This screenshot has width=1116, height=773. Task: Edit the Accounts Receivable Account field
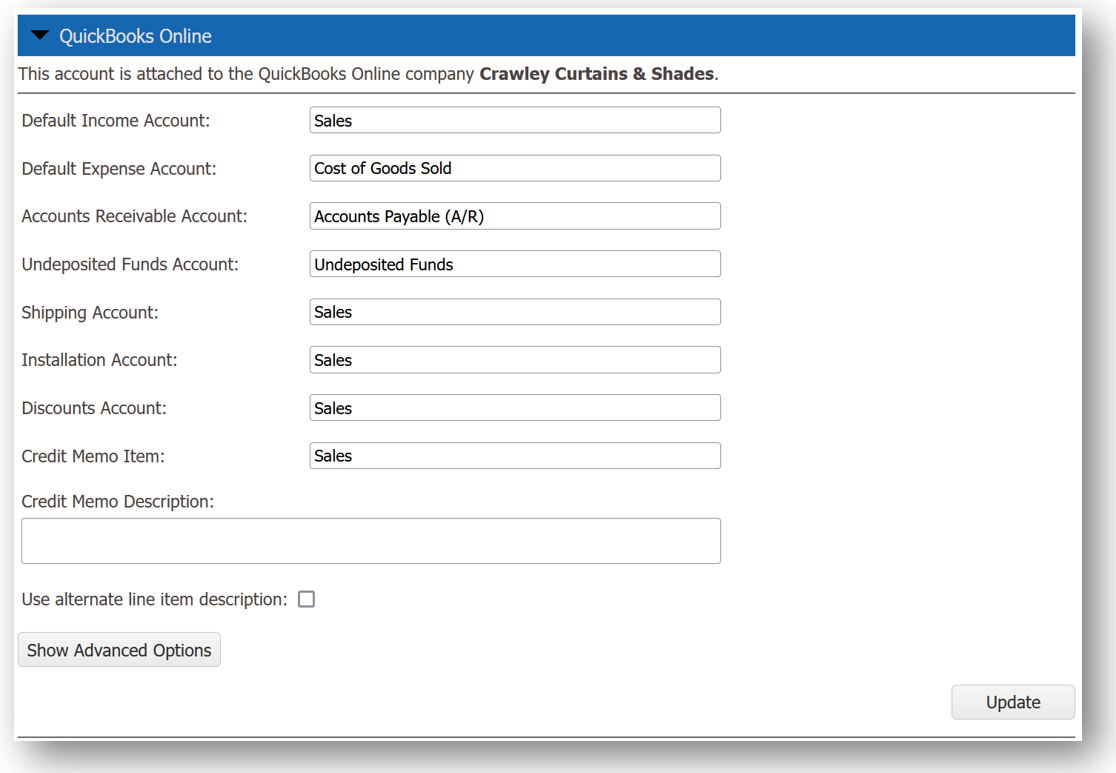pyautogui.click(x=515, y=216)
